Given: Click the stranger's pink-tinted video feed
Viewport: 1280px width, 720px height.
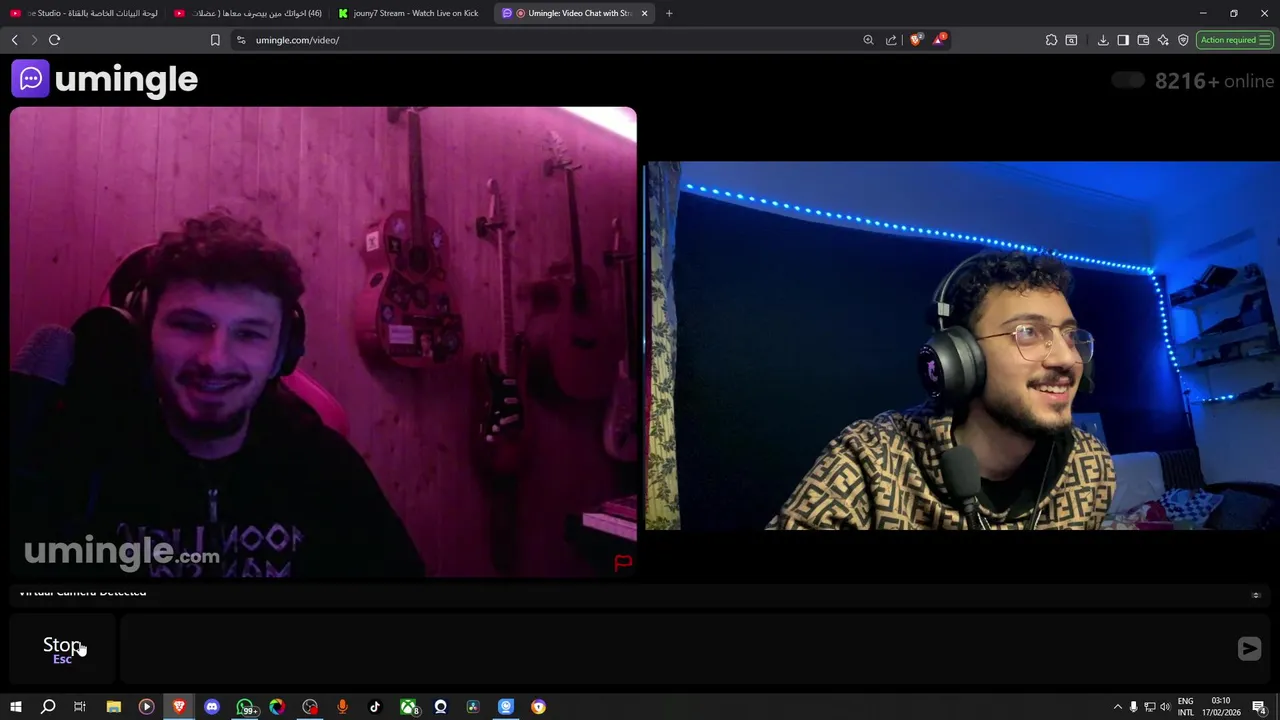Looking at the screenshot, I should 323,342.
